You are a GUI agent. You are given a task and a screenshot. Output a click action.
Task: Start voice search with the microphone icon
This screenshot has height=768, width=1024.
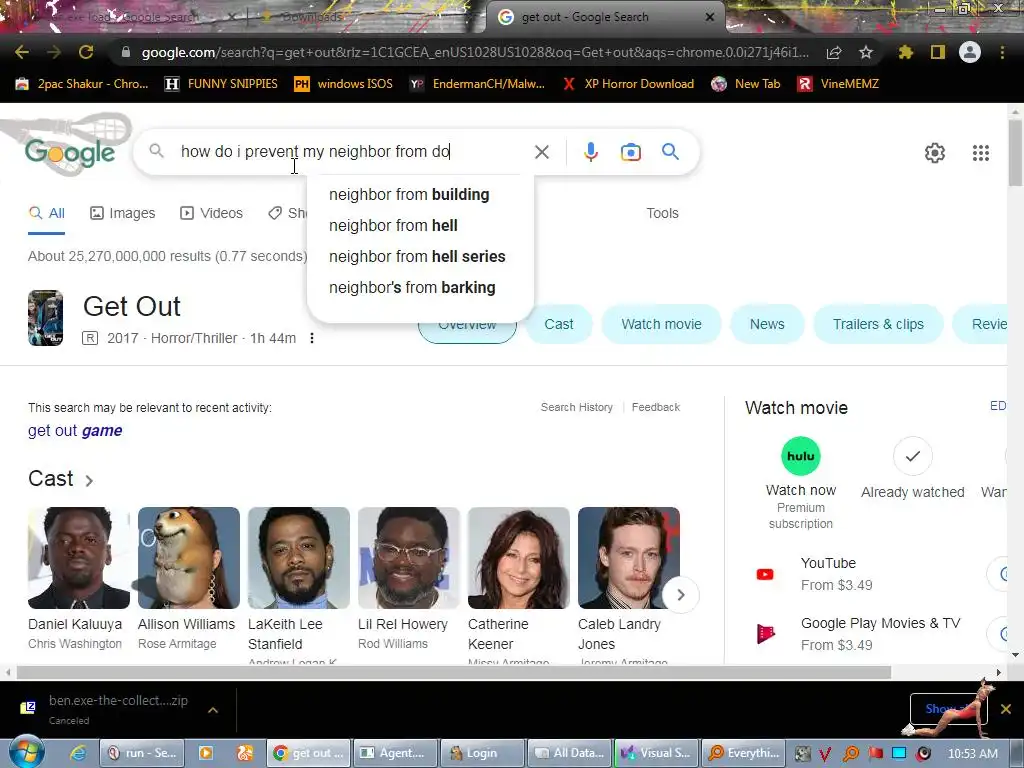[590, 152]
